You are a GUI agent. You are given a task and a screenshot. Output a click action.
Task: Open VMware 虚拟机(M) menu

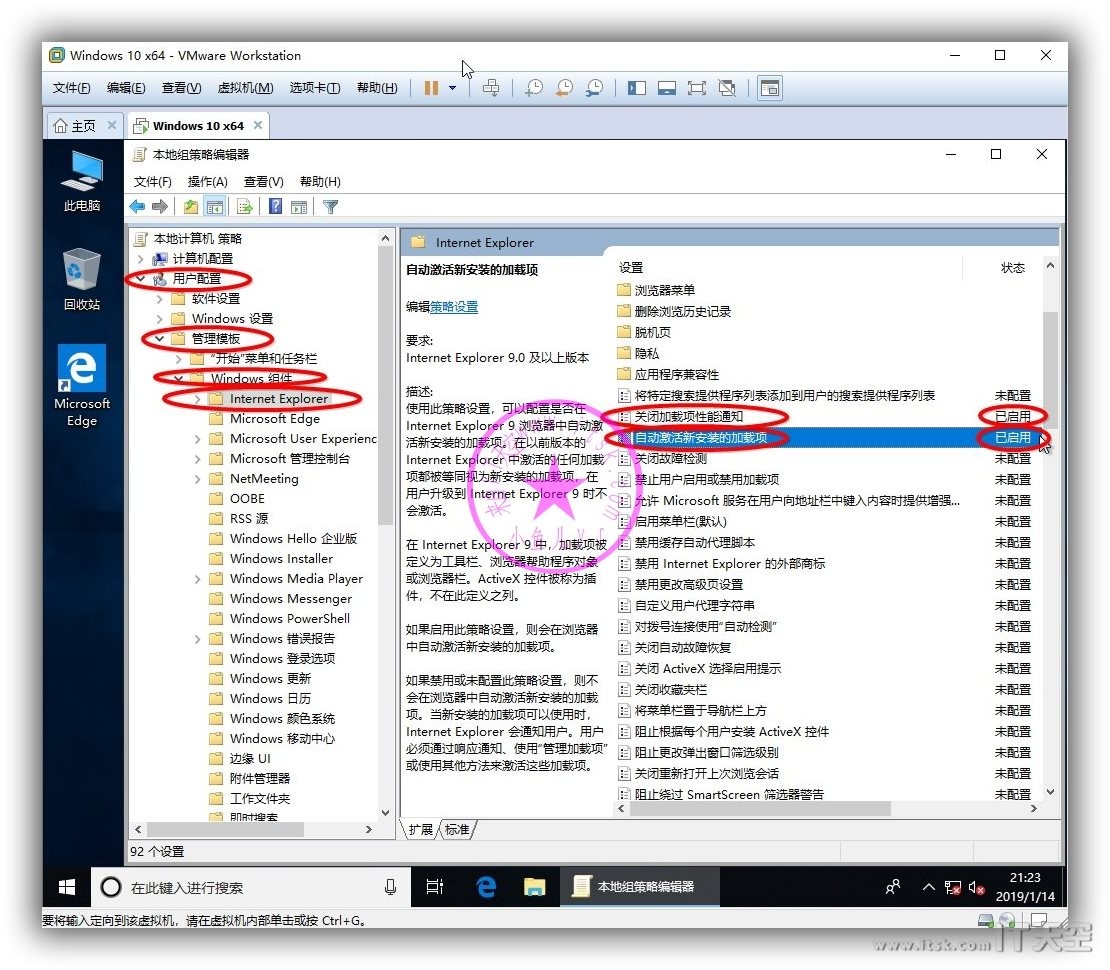[245, 88]
